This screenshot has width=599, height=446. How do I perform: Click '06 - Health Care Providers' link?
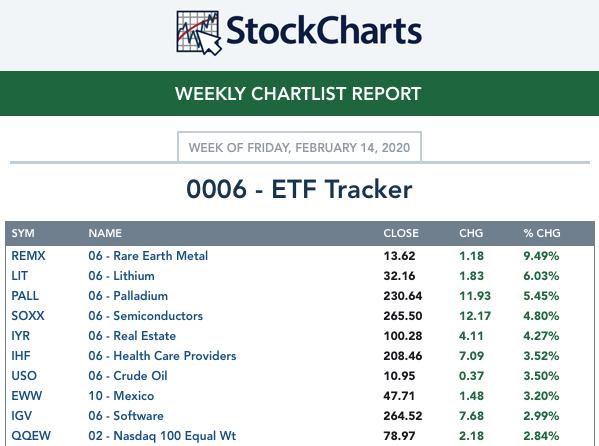click(162, 355)
